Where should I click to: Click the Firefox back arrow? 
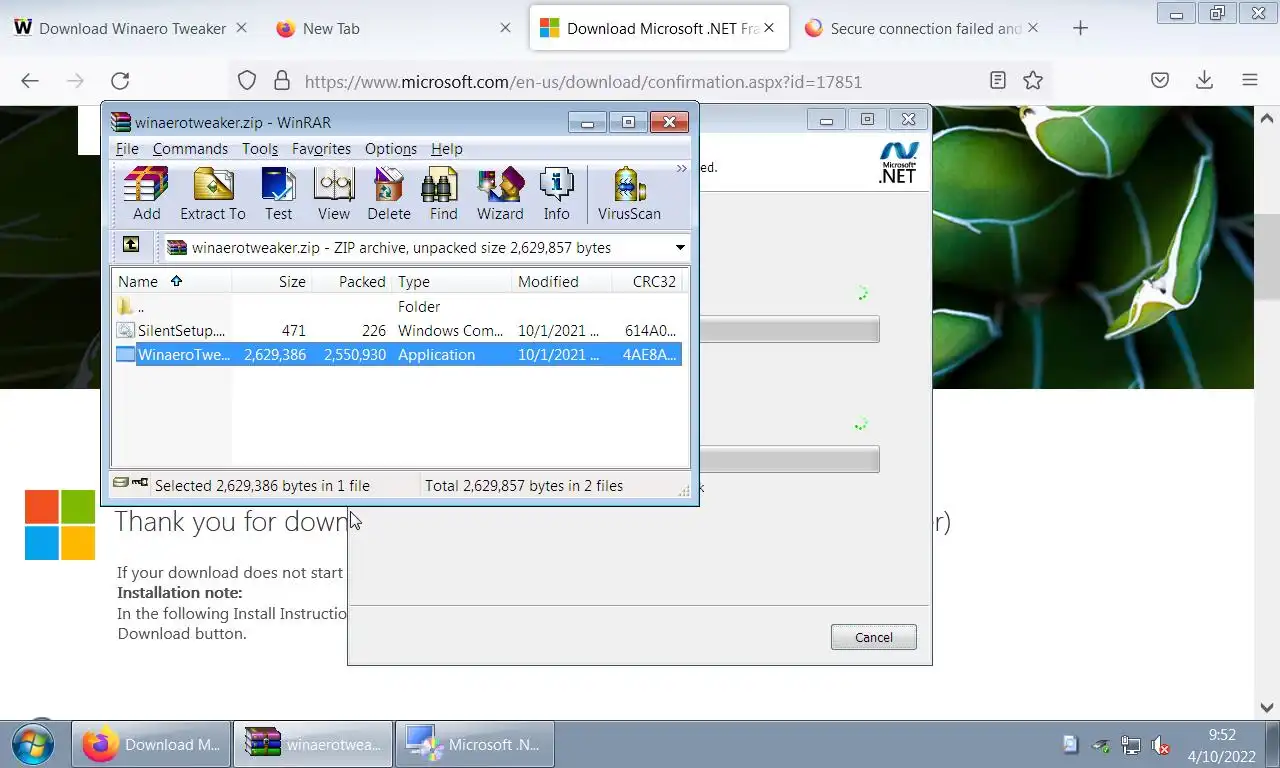(30, 81)
